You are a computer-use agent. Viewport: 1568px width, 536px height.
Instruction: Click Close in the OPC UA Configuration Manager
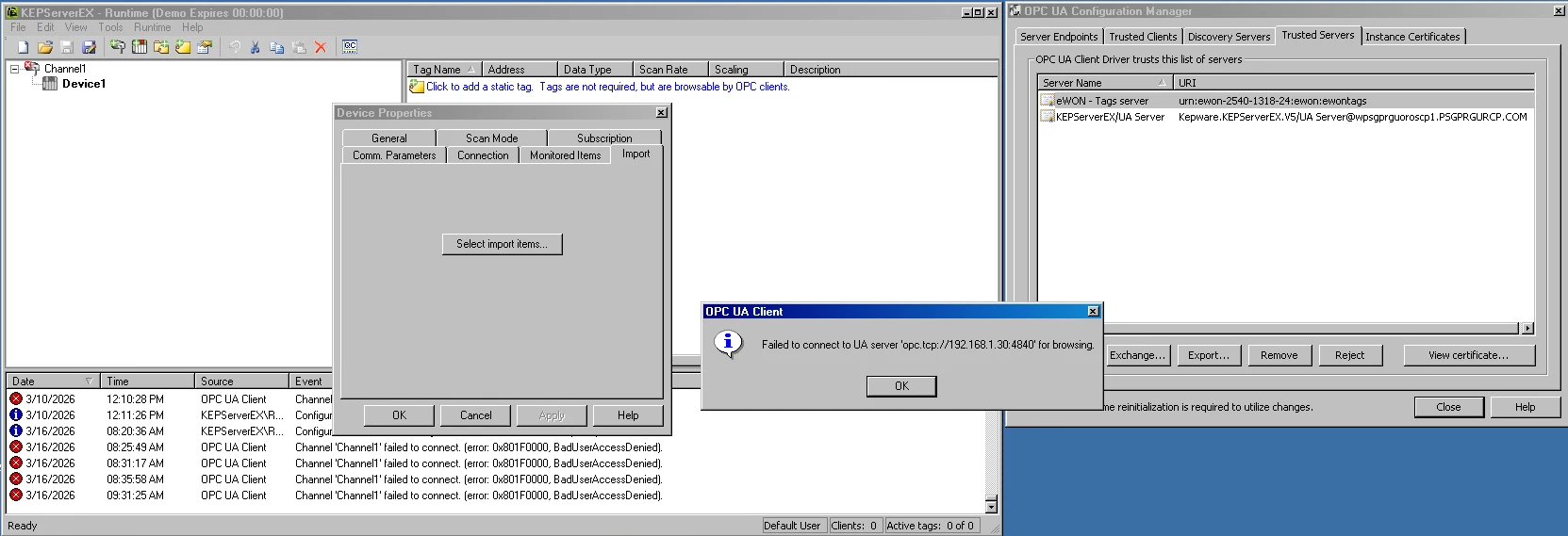pyautogui.click(x=1448, y=407)
